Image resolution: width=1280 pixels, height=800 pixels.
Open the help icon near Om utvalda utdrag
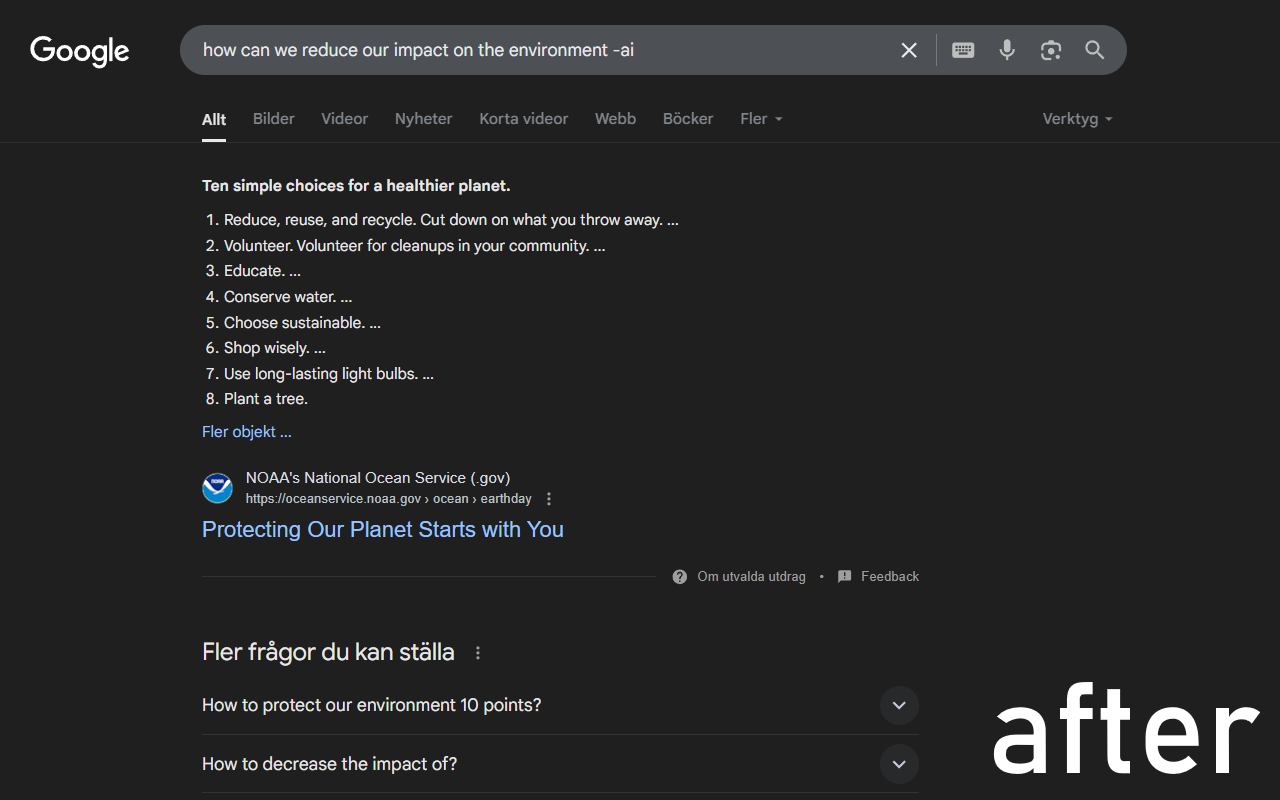pyautogui.click(x=679, y=576)
